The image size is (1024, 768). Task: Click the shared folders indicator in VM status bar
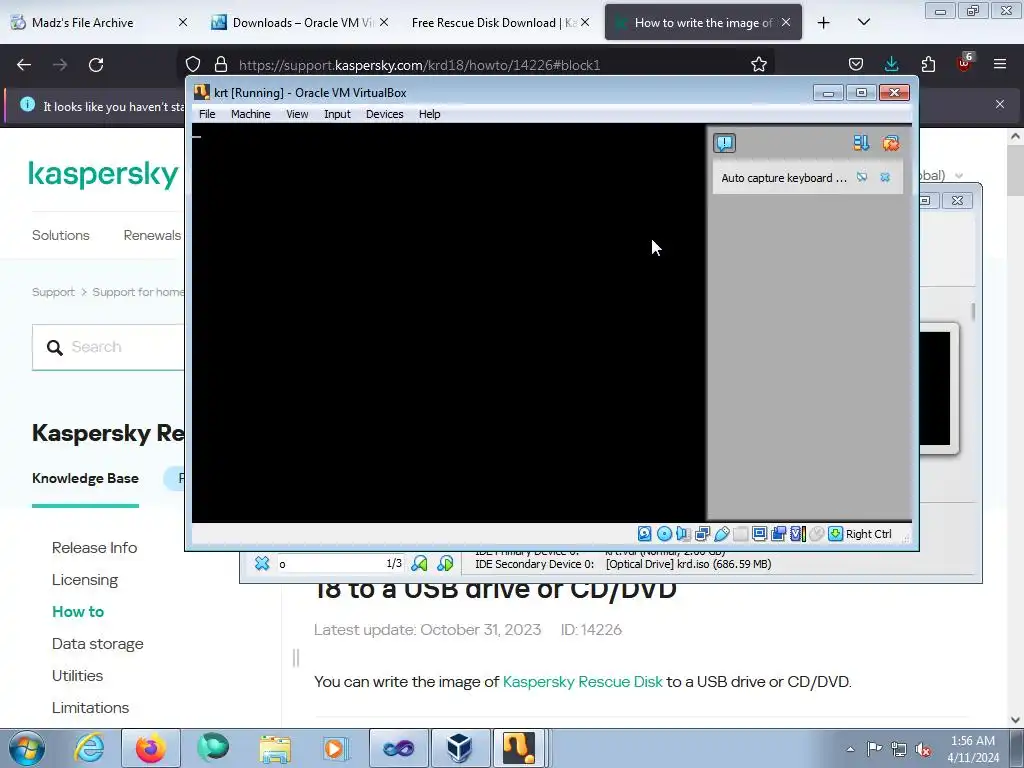coord(741,534)
